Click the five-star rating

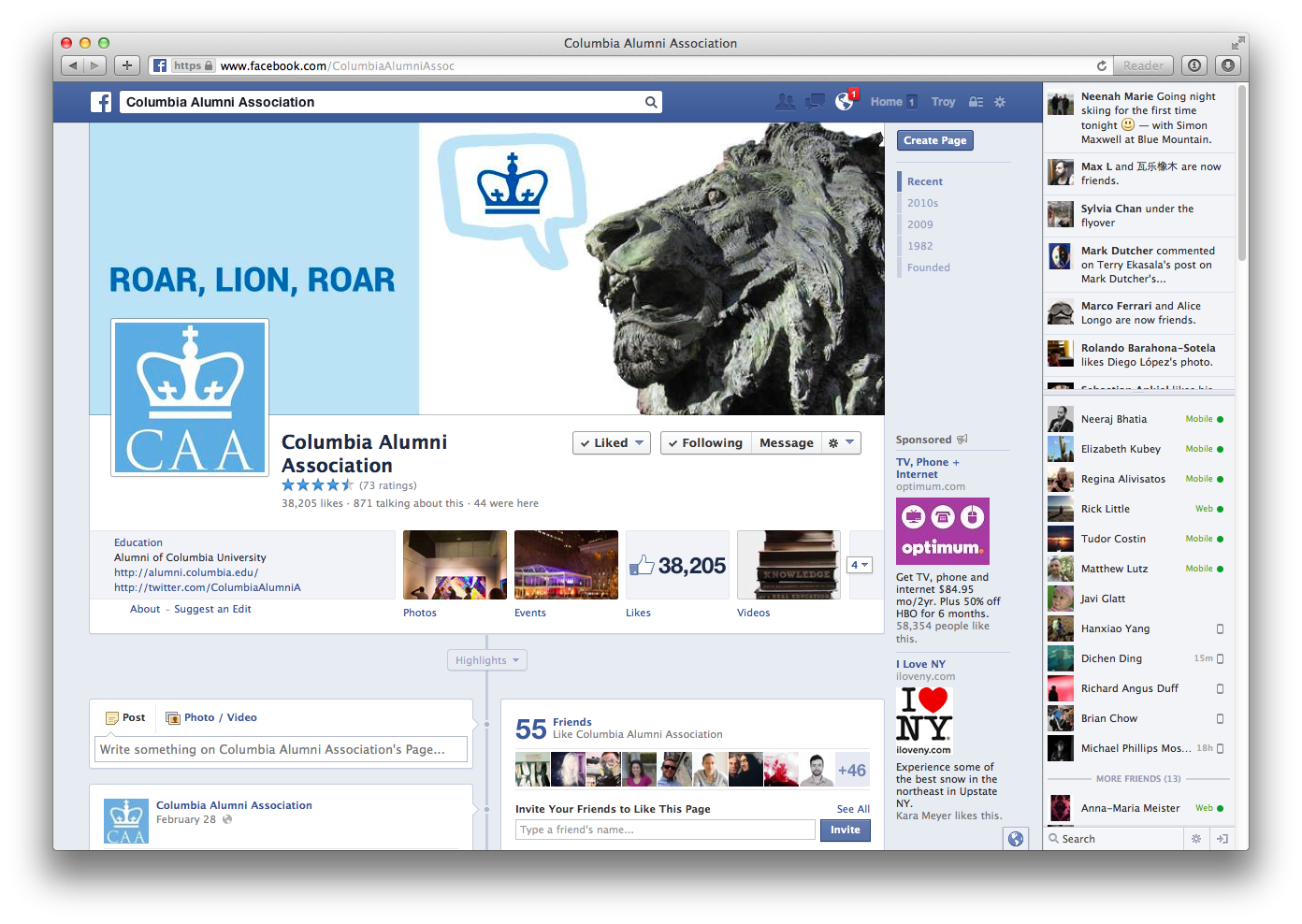[x=318, y=484]
